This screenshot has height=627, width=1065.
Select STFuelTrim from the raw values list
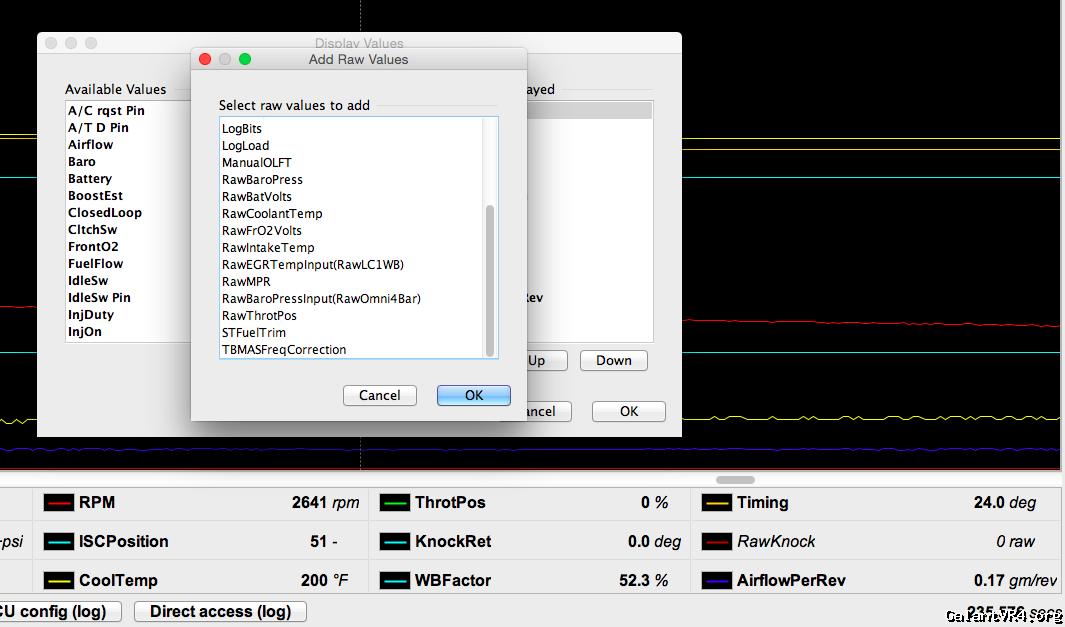pos(253,333)
